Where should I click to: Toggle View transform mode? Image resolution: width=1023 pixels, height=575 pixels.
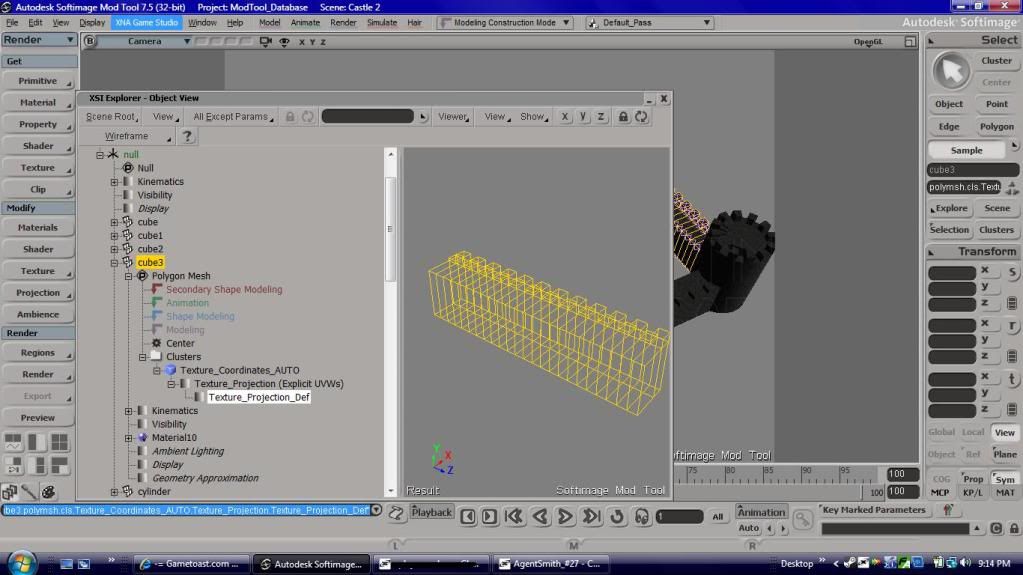click(1004, 433)
